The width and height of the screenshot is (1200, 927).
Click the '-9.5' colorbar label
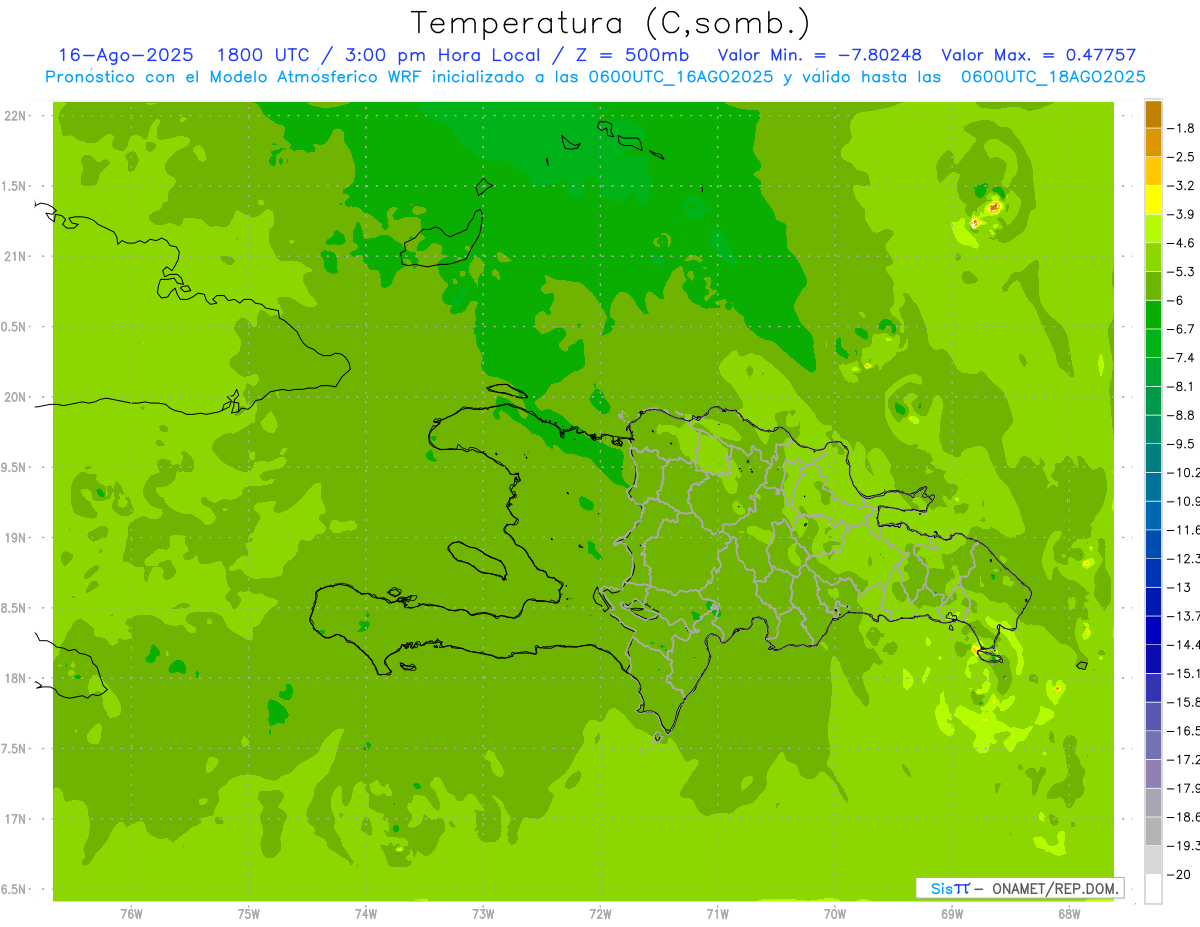[x=1180, y=444]
